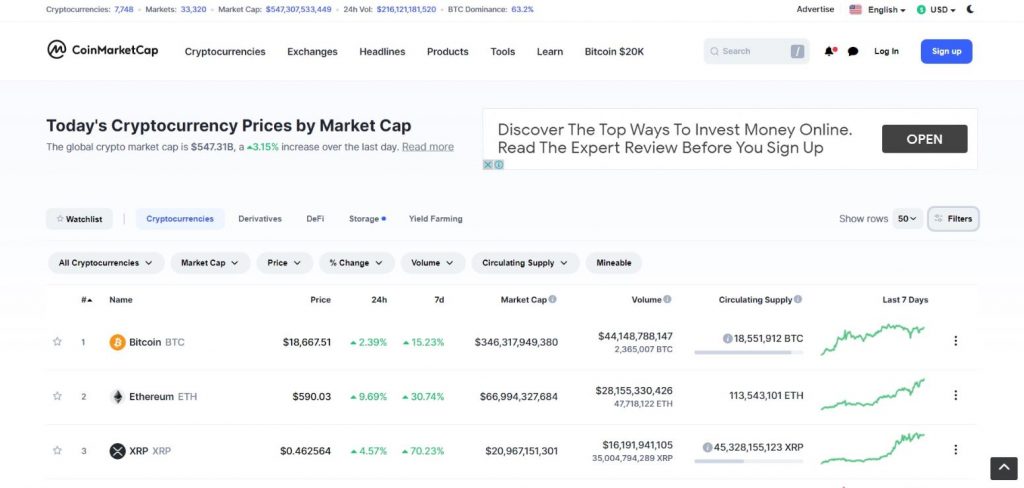Open Bitcoin row three-dot menu
This screenshot has height=488, width=1024.
(x=955, y=340)
